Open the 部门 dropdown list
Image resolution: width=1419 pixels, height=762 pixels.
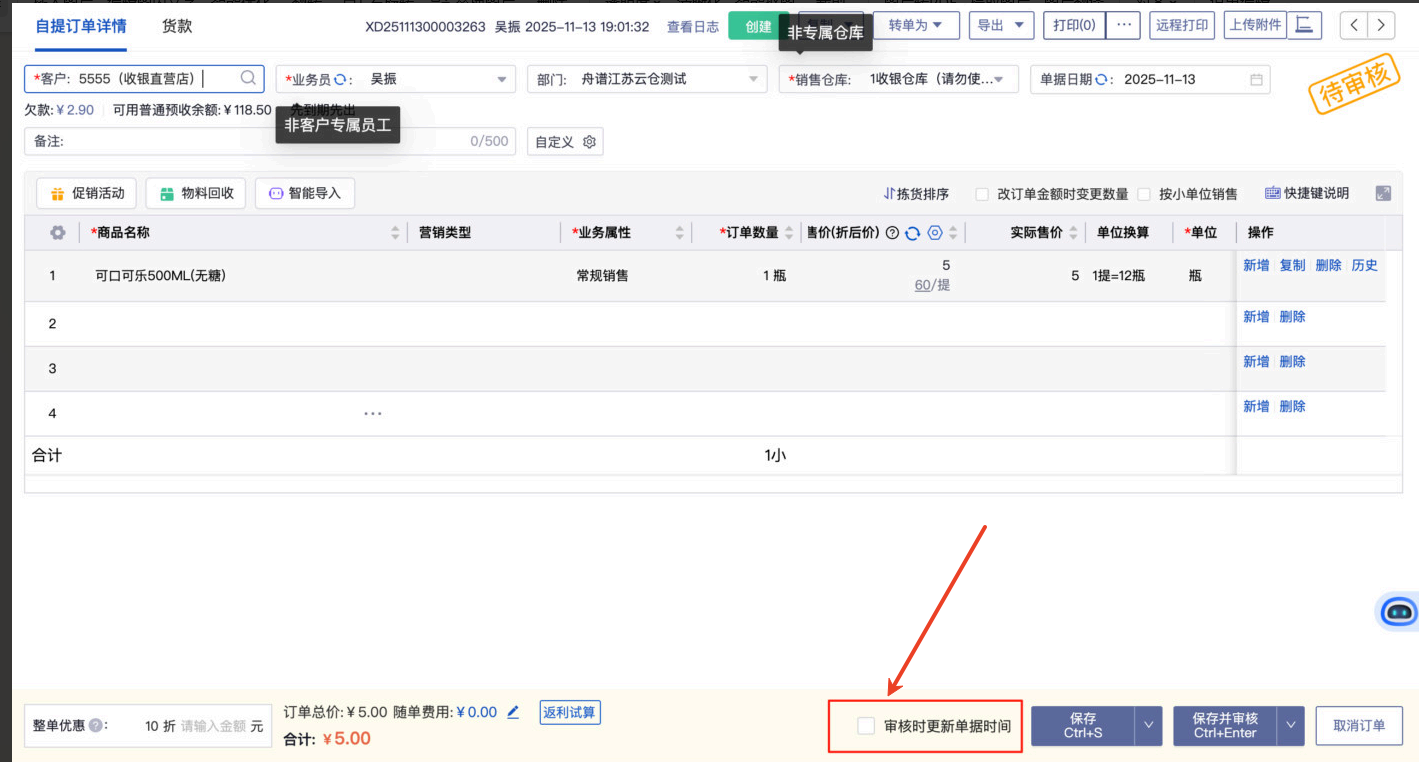(753, 79)
